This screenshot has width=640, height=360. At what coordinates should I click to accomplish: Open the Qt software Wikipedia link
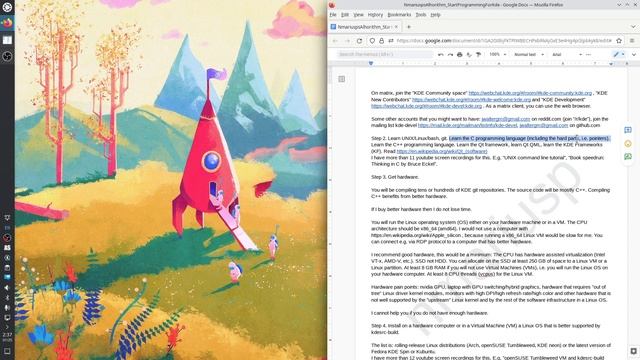click(x=442, y=151)
